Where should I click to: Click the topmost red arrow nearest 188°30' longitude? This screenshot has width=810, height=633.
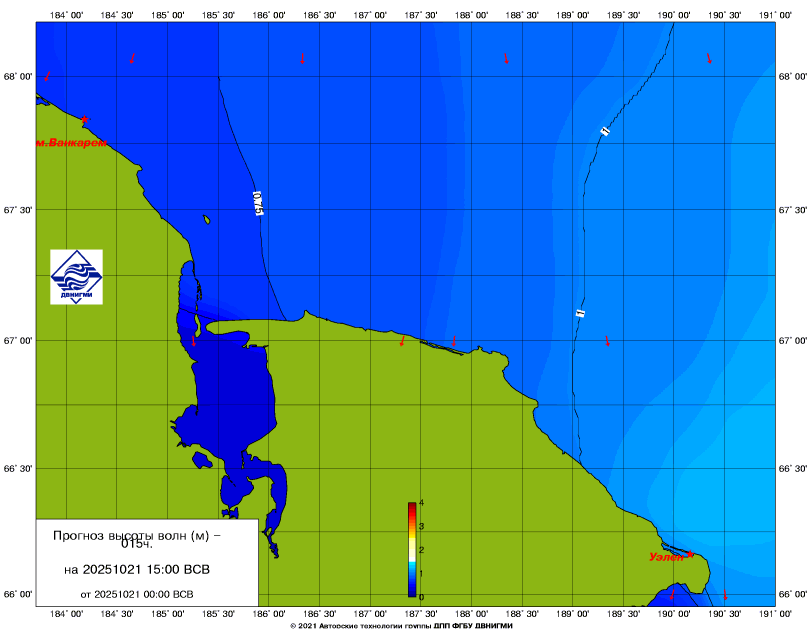pos(507,59)
